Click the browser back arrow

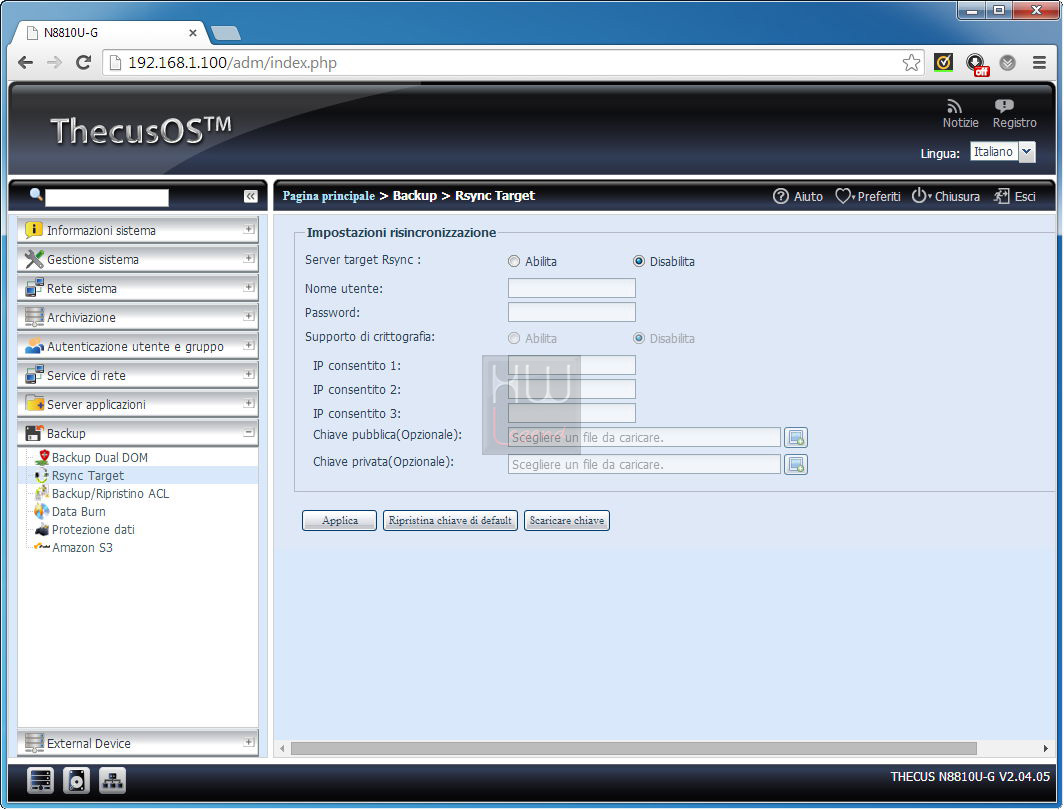pyautogui.click(x=26, y=63)
